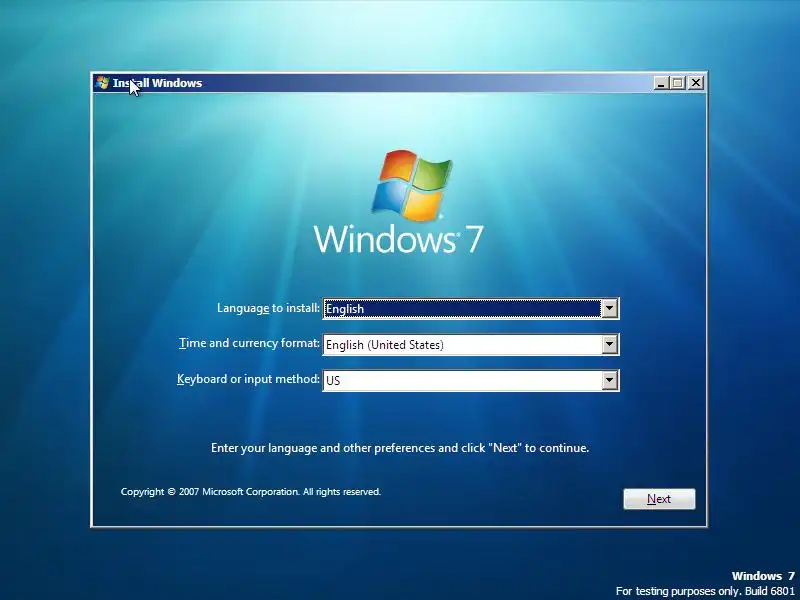Open the Time and currency format dropdown arrow
Image resolution: width=800 pixels, height=600 pixels.
[x=609, y=344]
